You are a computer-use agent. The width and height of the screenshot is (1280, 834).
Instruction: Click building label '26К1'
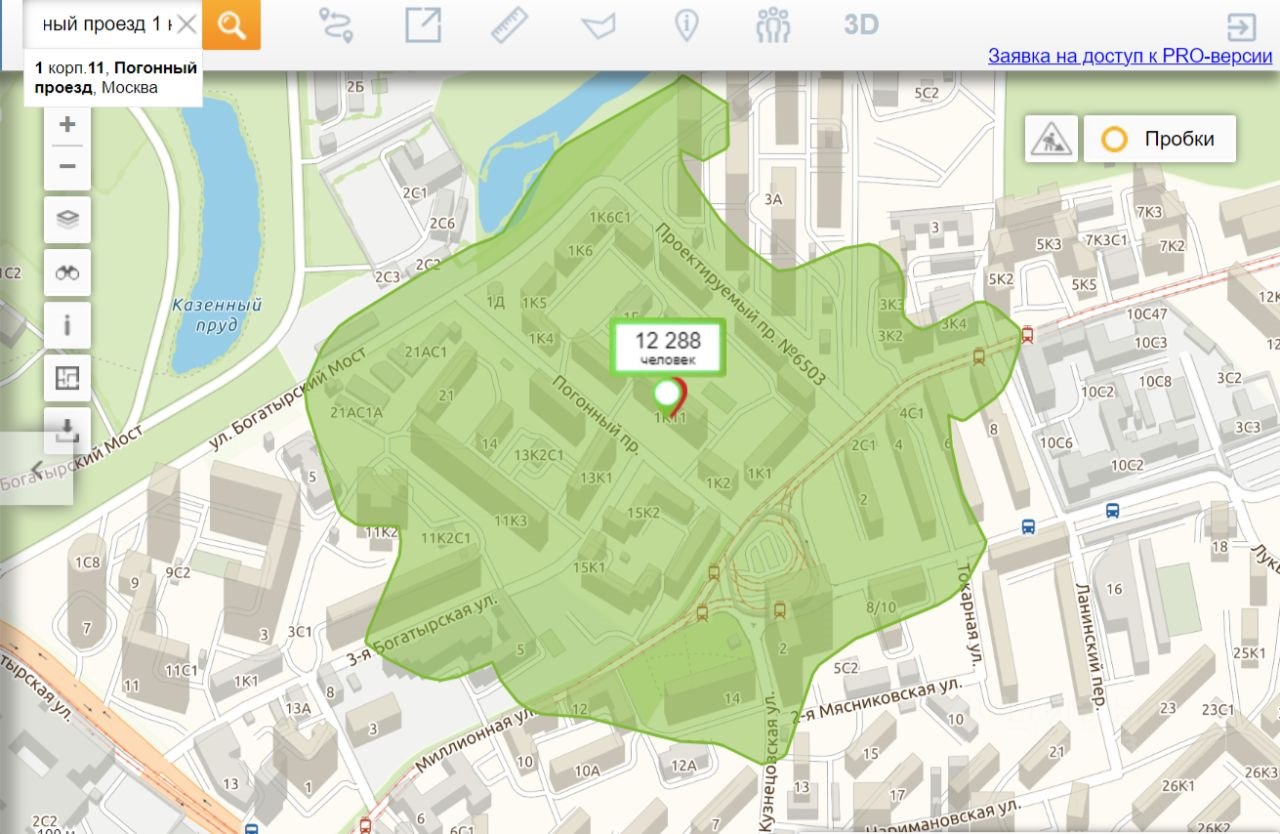[x=1179, y=786]
